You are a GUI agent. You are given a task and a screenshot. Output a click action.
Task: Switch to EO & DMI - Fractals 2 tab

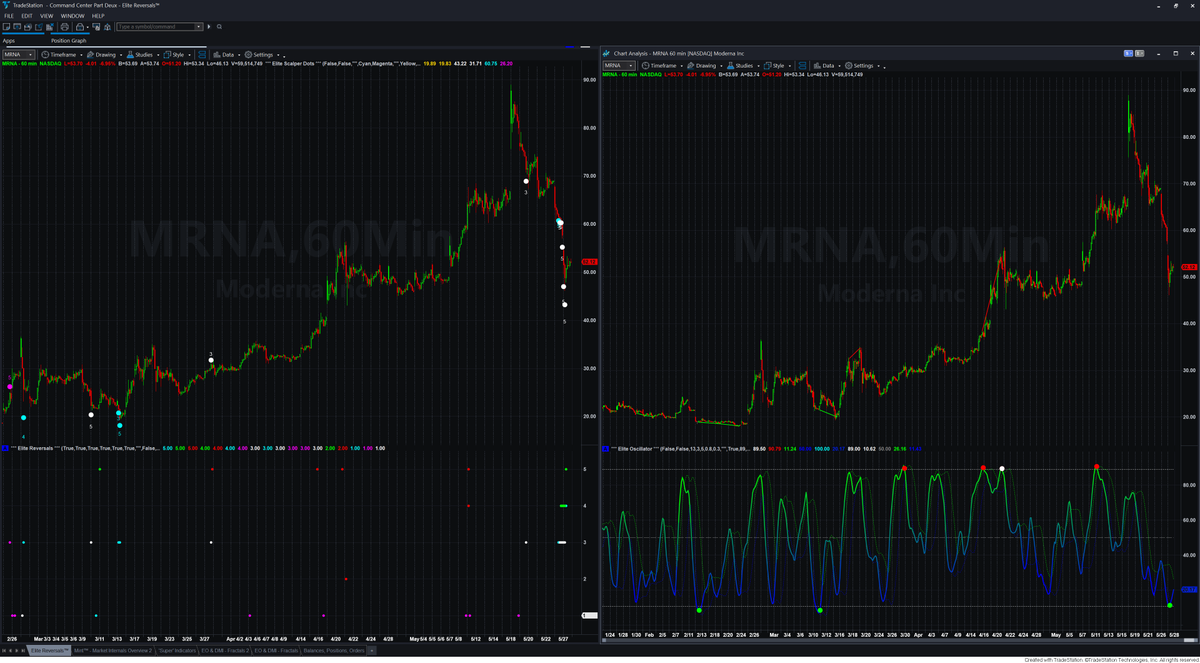[x=225, y=651]
